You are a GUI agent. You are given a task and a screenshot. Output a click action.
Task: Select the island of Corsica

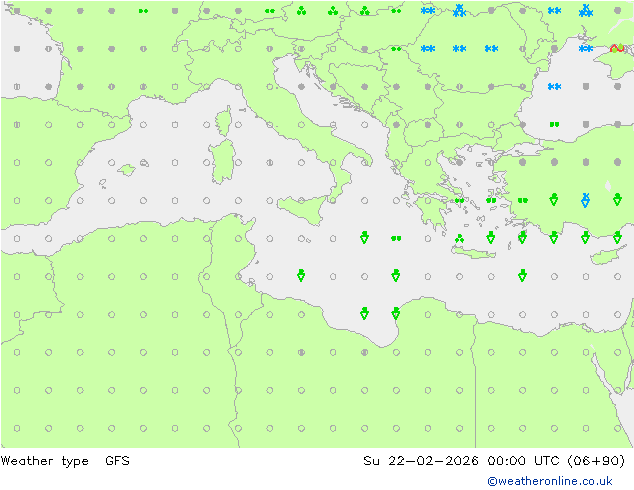pos(224,122)
